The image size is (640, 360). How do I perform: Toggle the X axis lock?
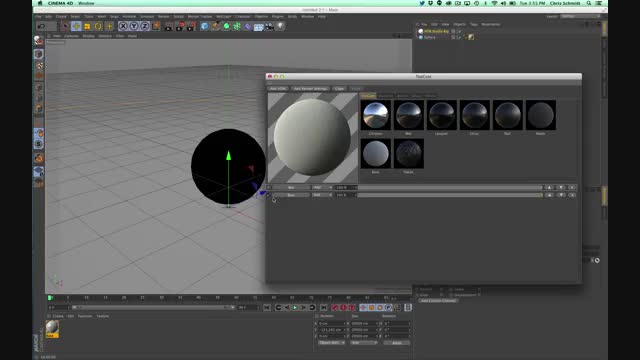tap(123, 26)
